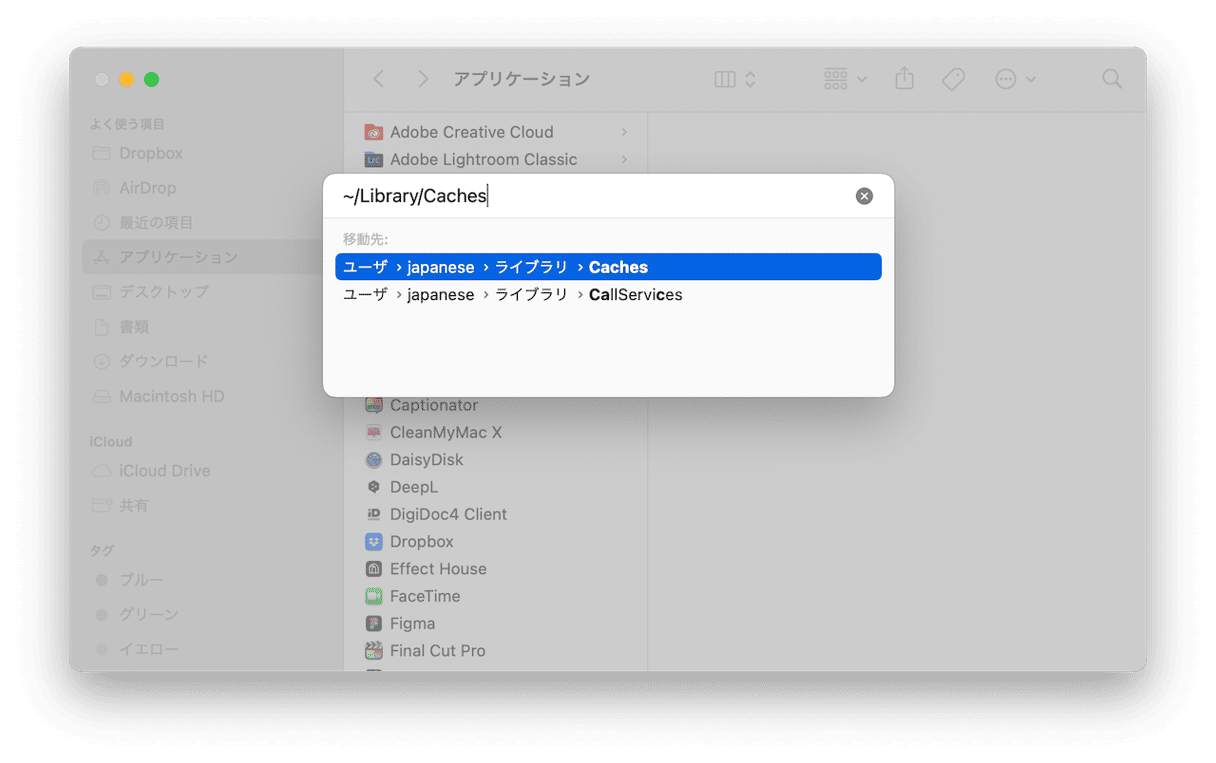Click the Share toolbar icon
Screen dimensions: 1216x763
(904, 79)
